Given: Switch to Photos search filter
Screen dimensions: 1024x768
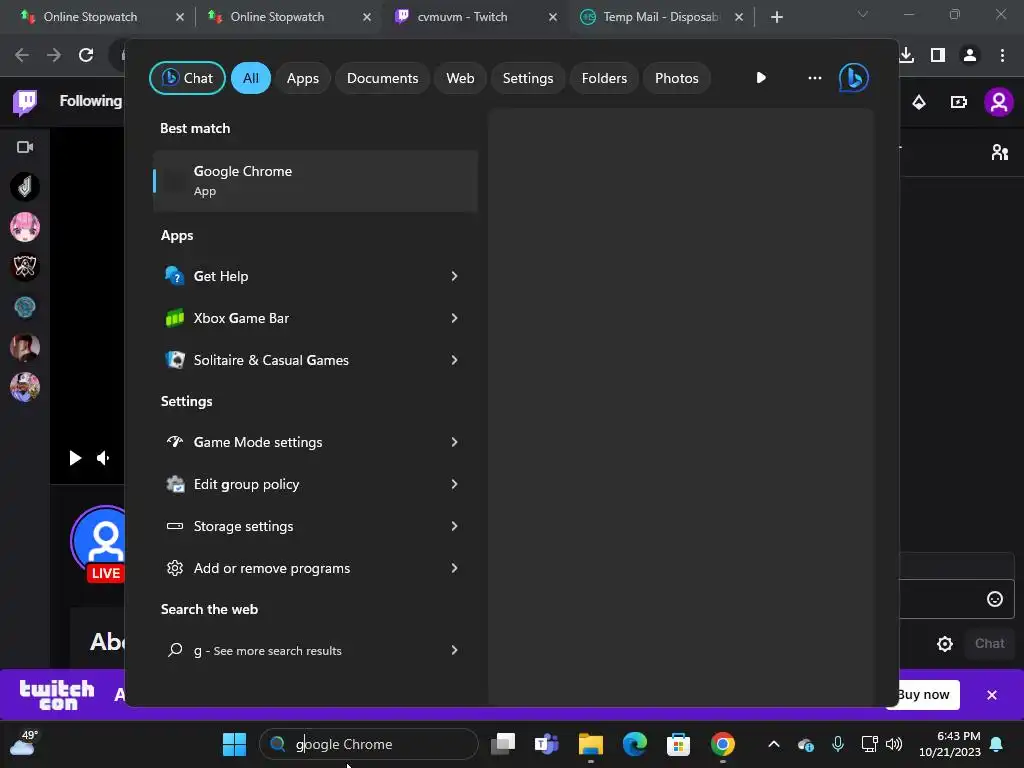Looking at the screenshot, I should (x=677, y=78).
